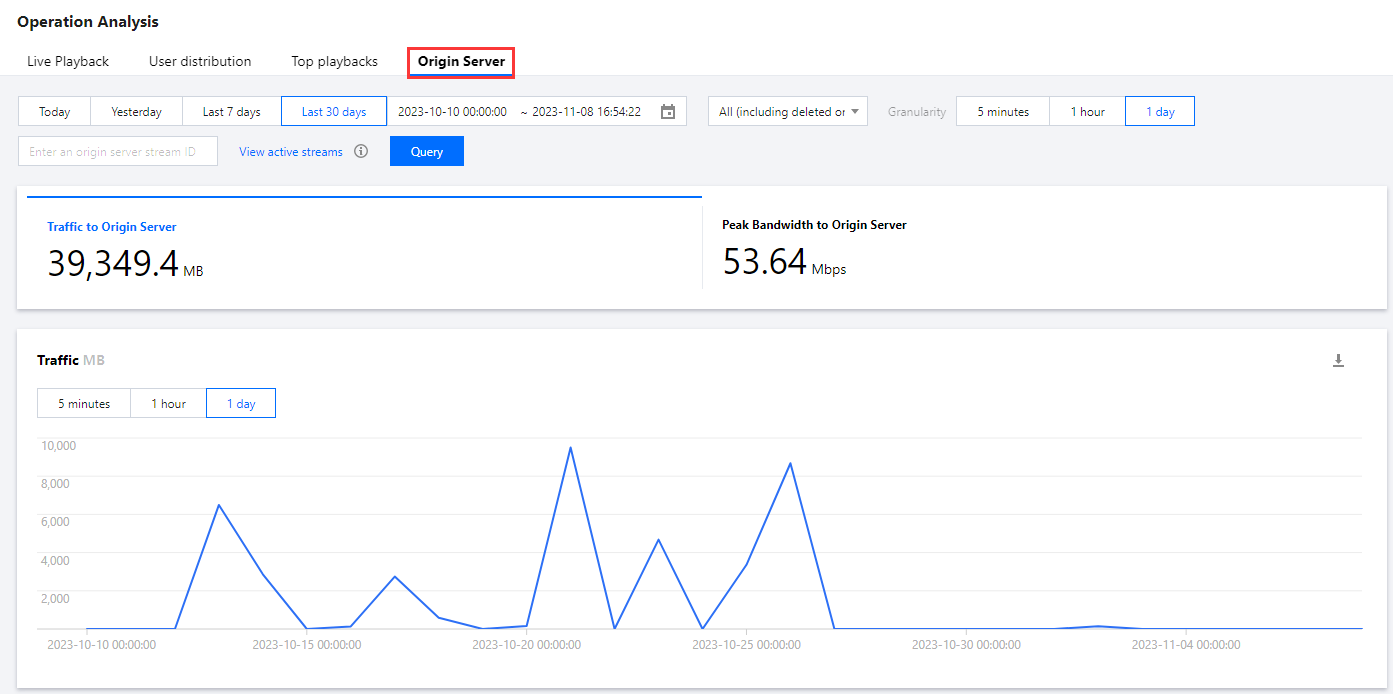This screenshot has width=1393, height=694.
Task: Click the 2023-10-10 00:00:00 axis label
Action: [x=102, y=645]
